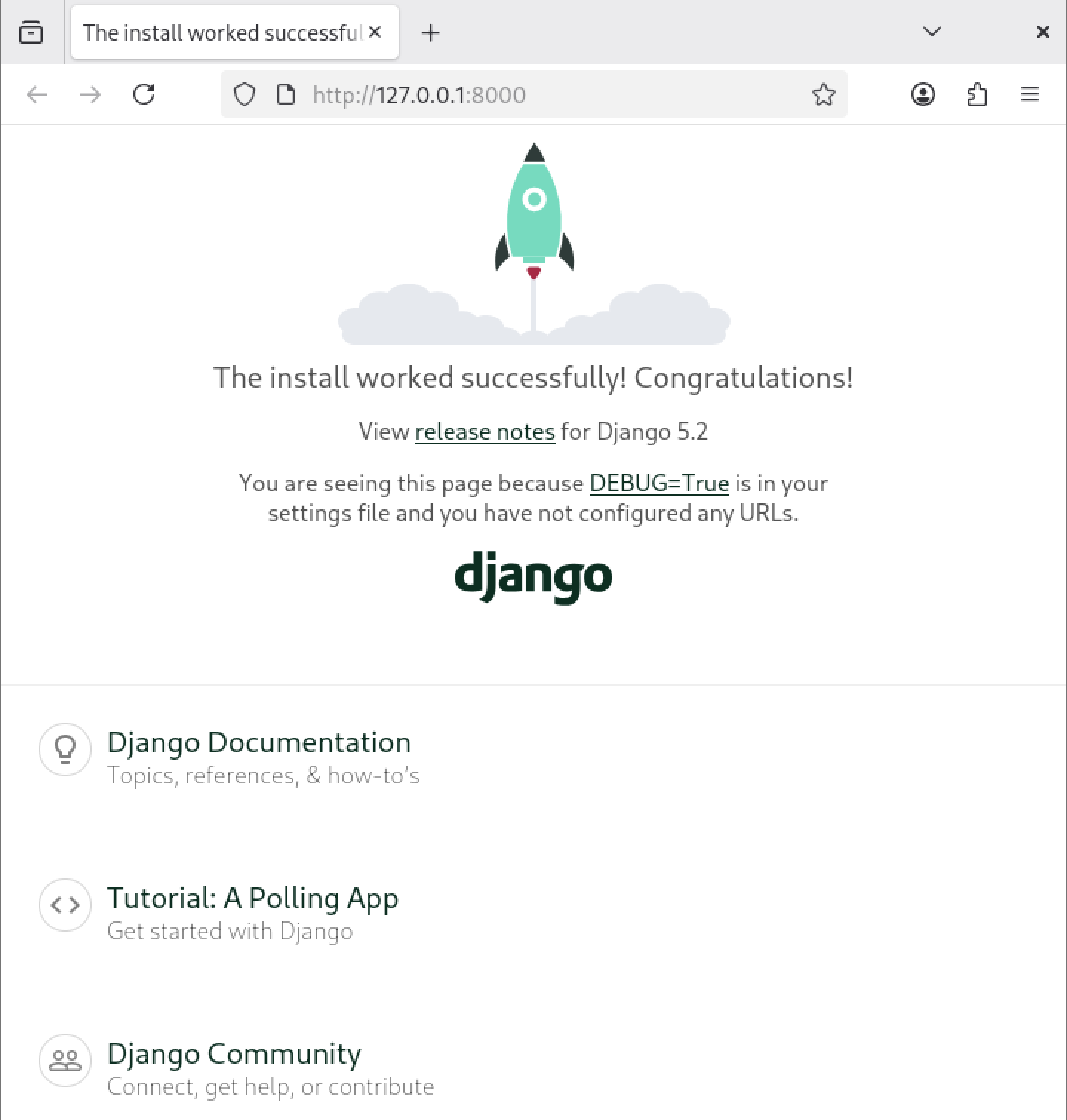Show site information page icon
The height and width of the screenshot is (1120, 1067).
(x=286, y=95)
